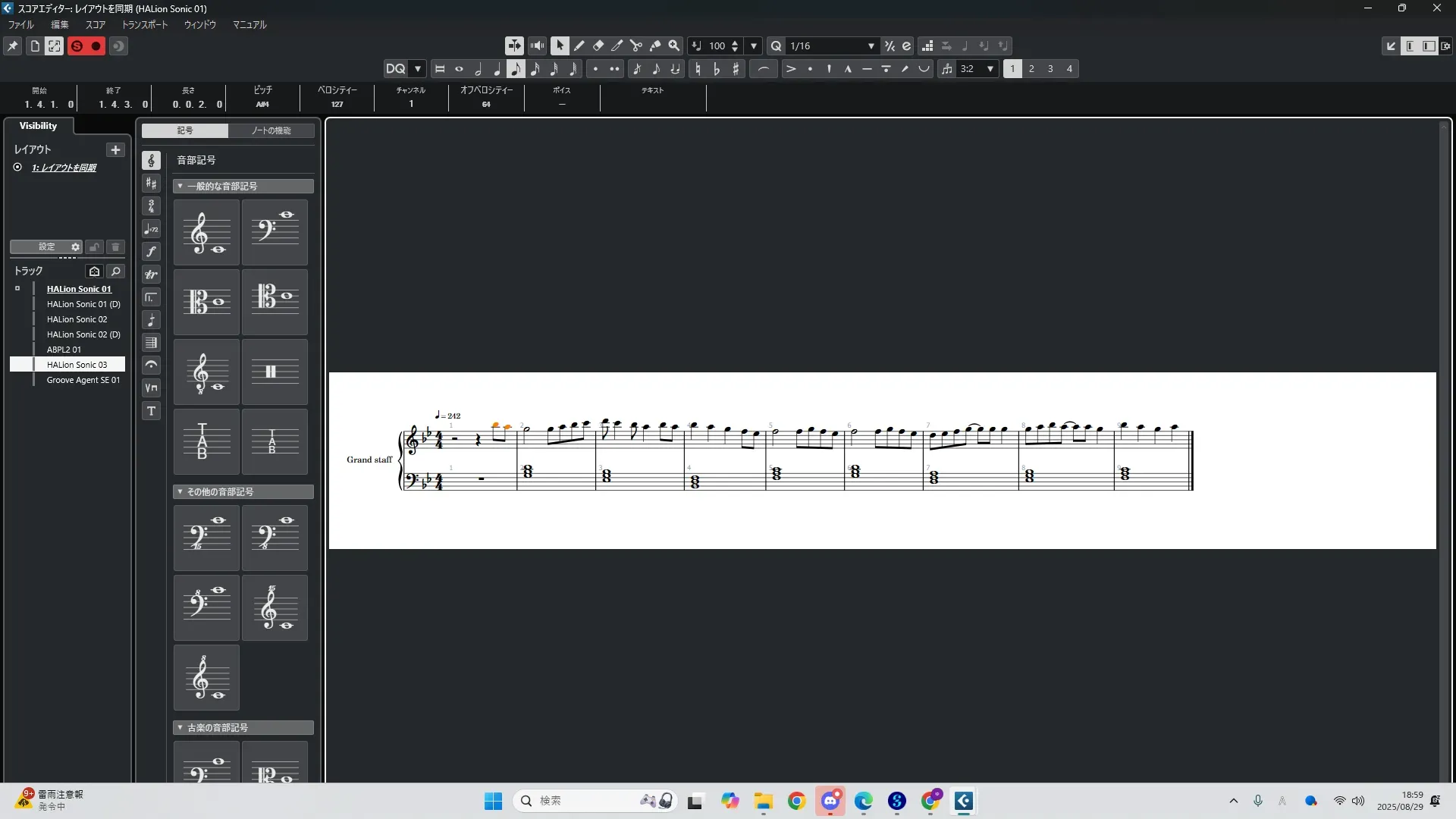Select the Zoom magnifier tool
Image resolution: width=1456 pixels, height=819 pixels.
point(674,46)
